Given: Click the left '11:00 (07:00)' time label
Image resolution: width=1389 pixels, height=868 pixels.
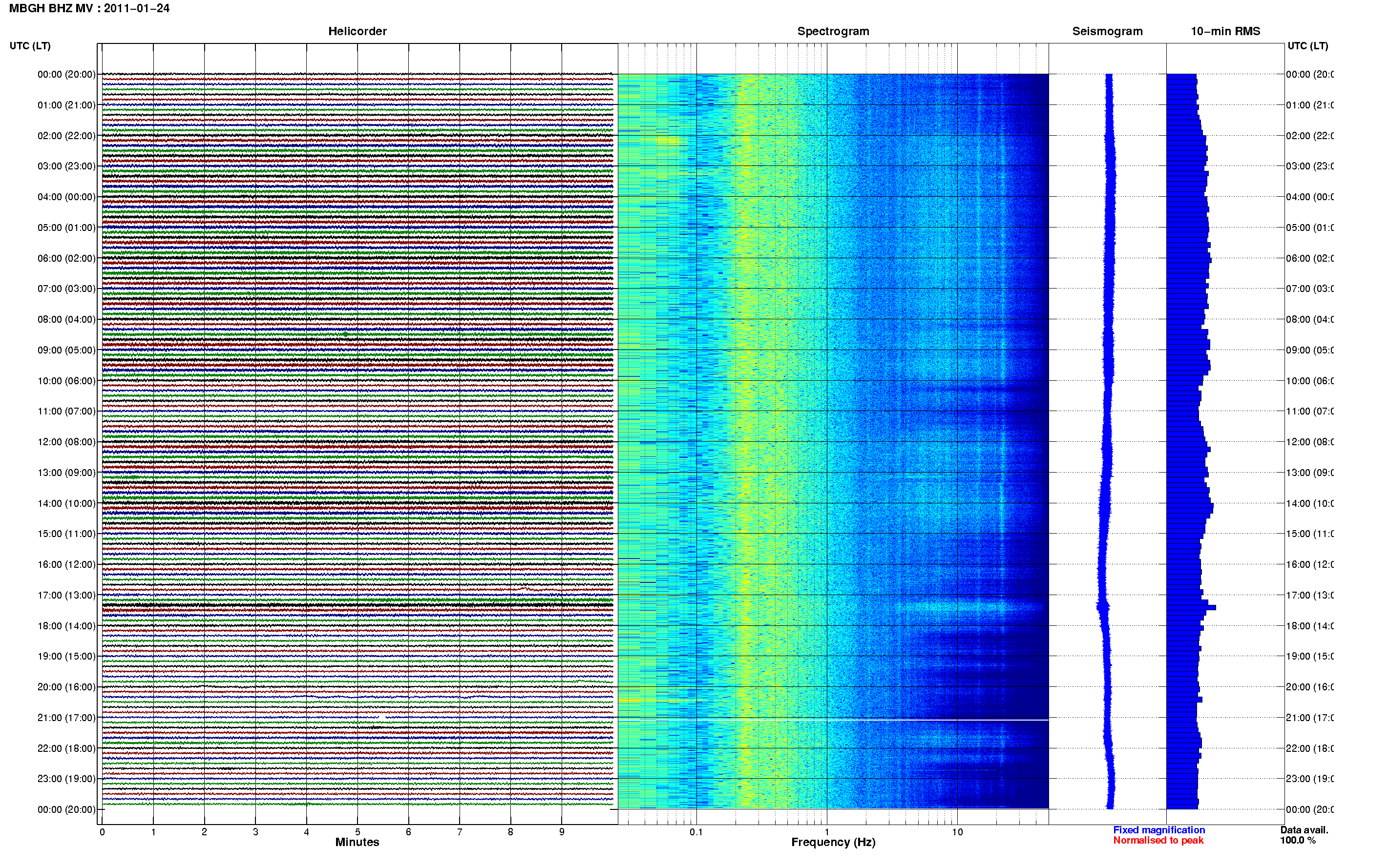Looking at the screenshot, I should tap(66, 411).
